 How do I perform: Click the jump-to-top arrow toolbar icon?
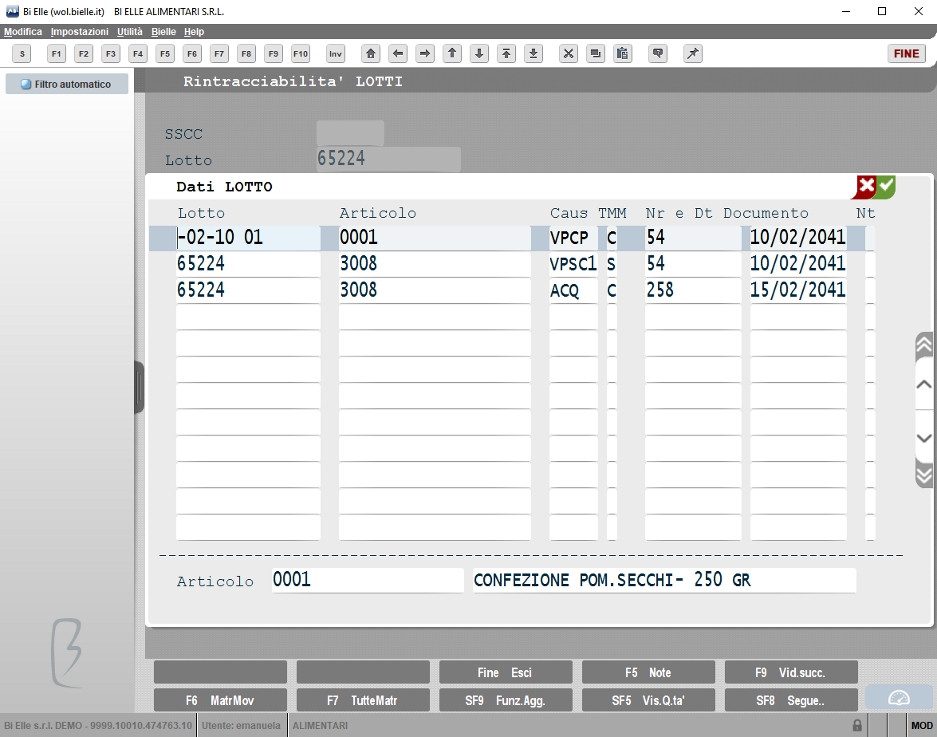click(x=506, y=54)
